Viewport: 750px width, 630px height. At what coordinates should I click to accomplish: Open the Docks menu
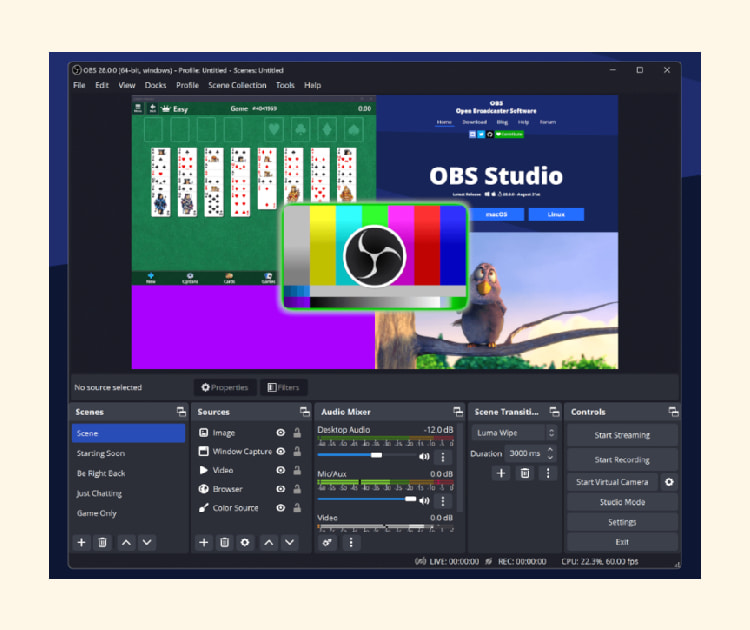click(155, 85)
